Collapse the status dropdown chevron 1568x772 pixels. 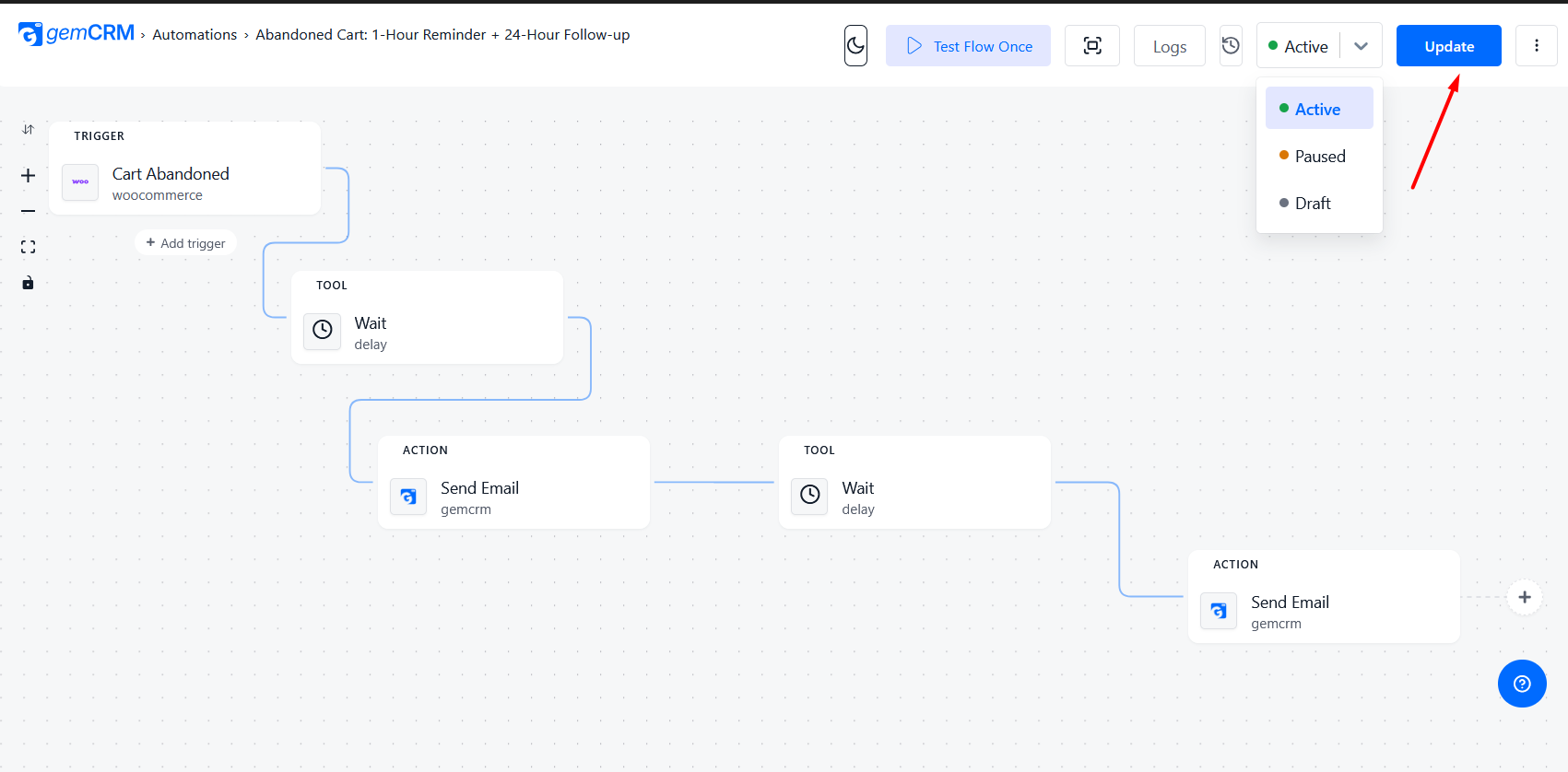click(1361, 46)
